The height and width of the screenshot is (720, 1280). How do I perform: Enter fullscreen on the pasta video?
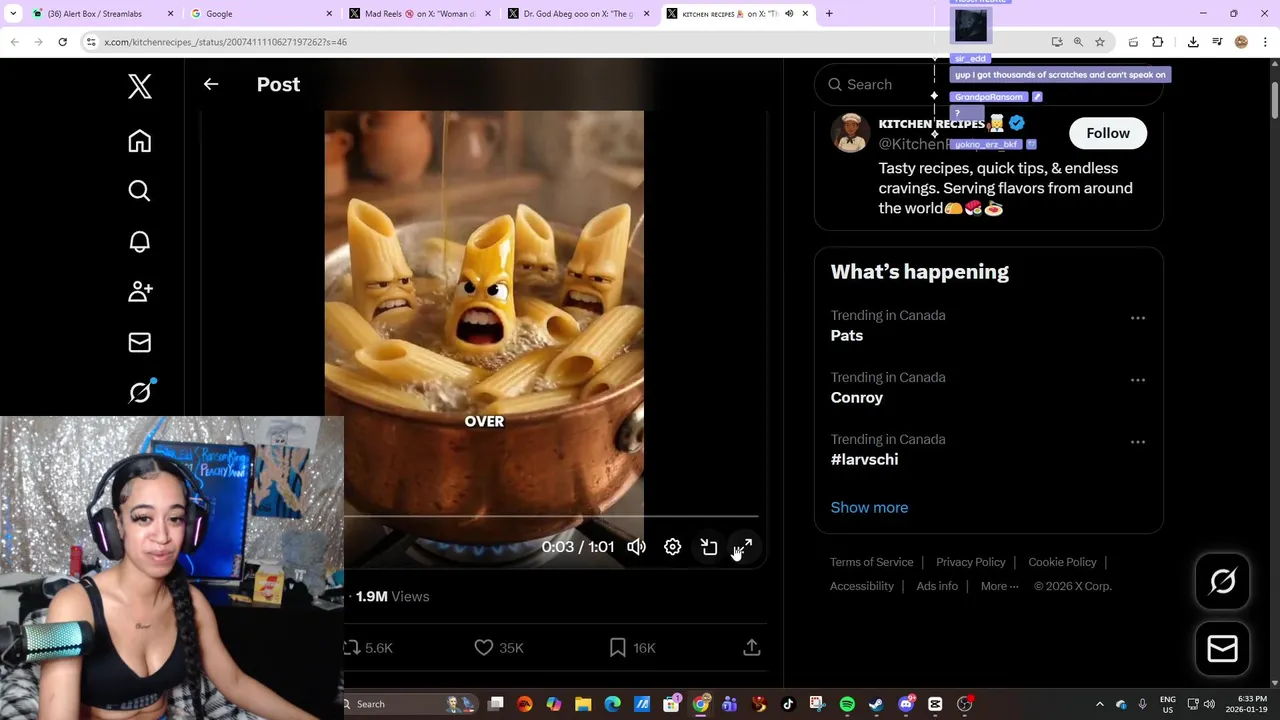pos(743,547)
